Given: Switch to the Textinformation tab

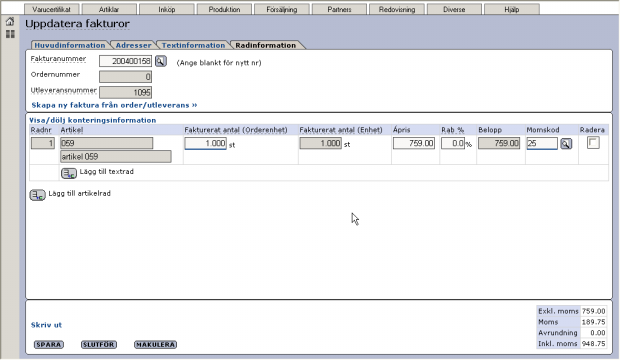Looking at the screenshot, I should pos(193,45).
